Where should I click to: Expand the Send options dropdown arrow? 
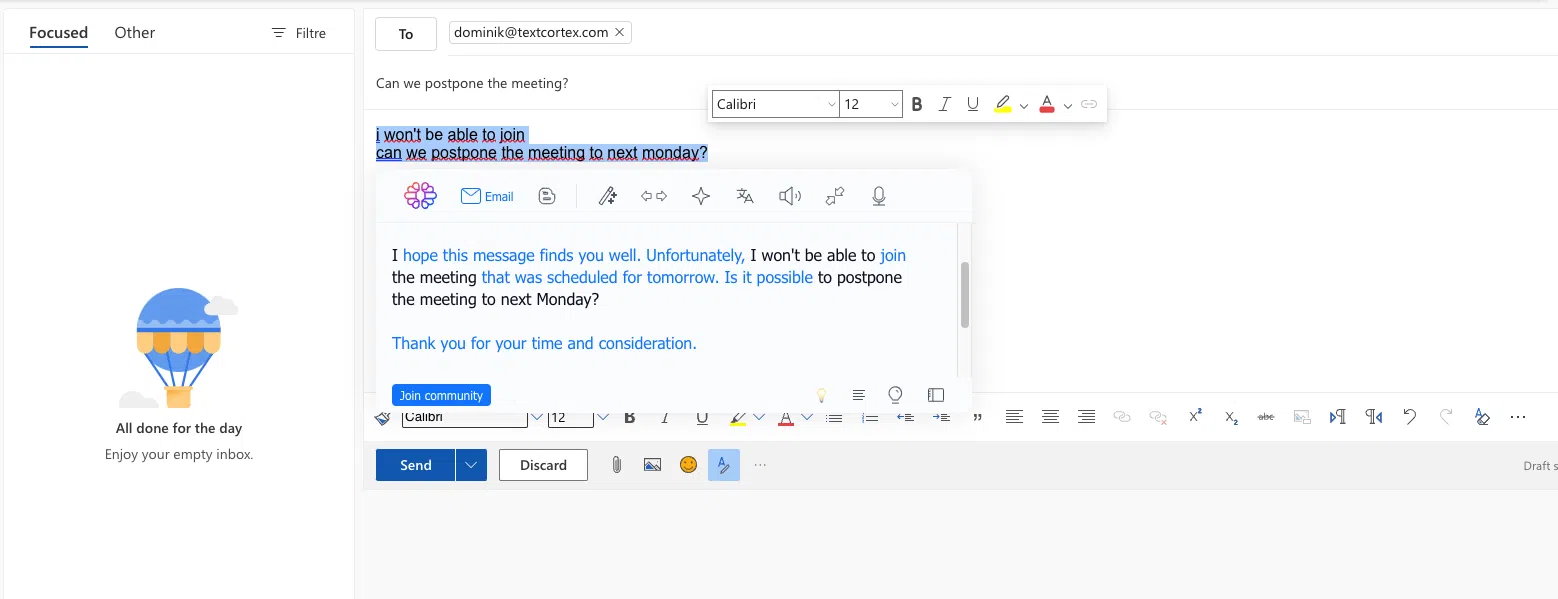[x=471, y=465]
